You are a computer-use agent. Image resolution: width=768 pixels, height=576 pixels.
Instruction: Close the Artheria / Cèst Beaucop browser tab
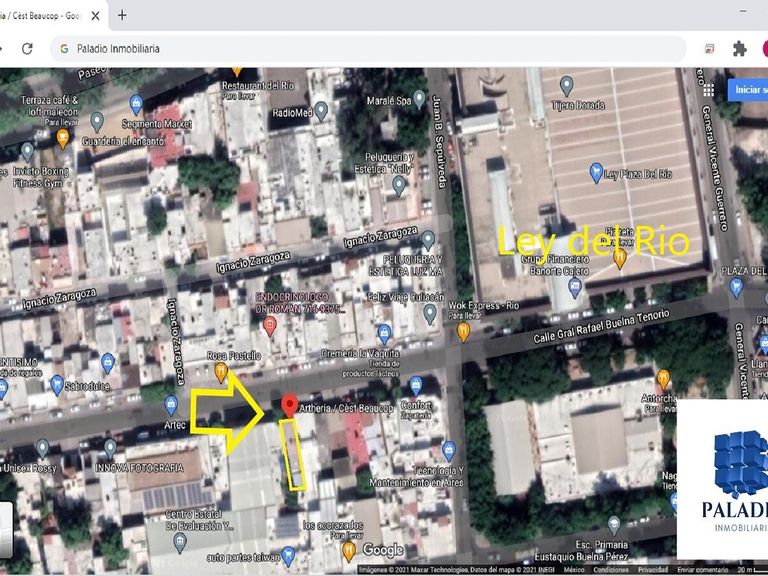coord(96,16)
